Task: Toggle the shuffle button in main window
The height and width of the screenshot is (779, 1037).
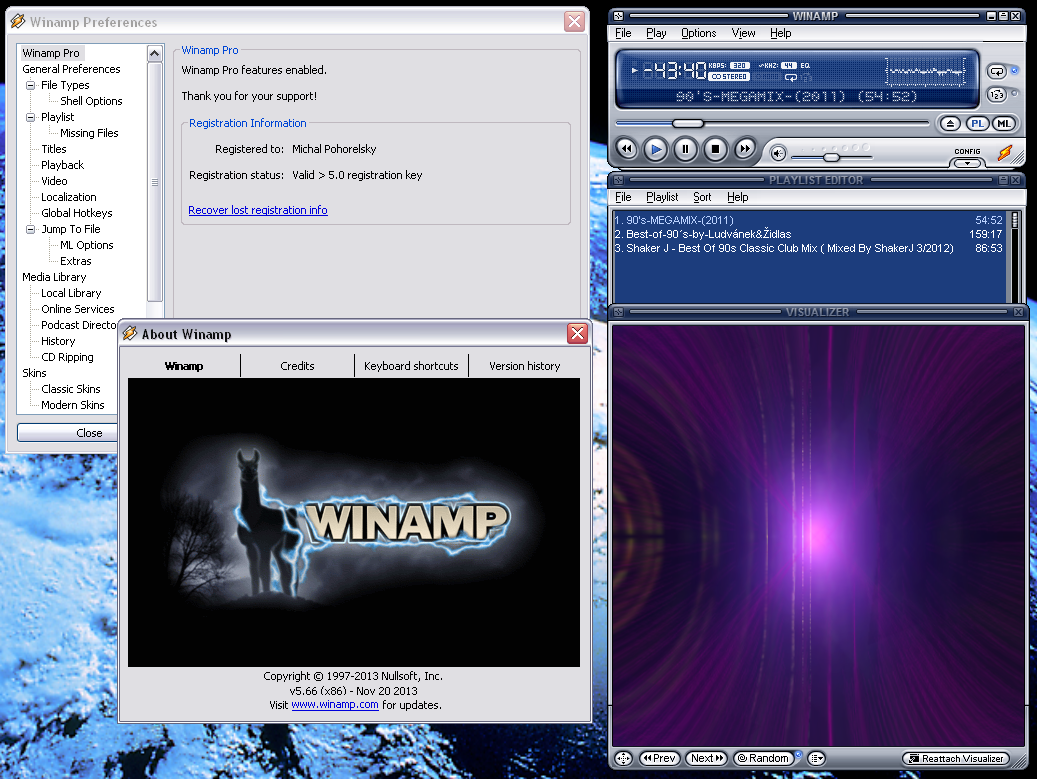Action: click(x=996, y=95)
